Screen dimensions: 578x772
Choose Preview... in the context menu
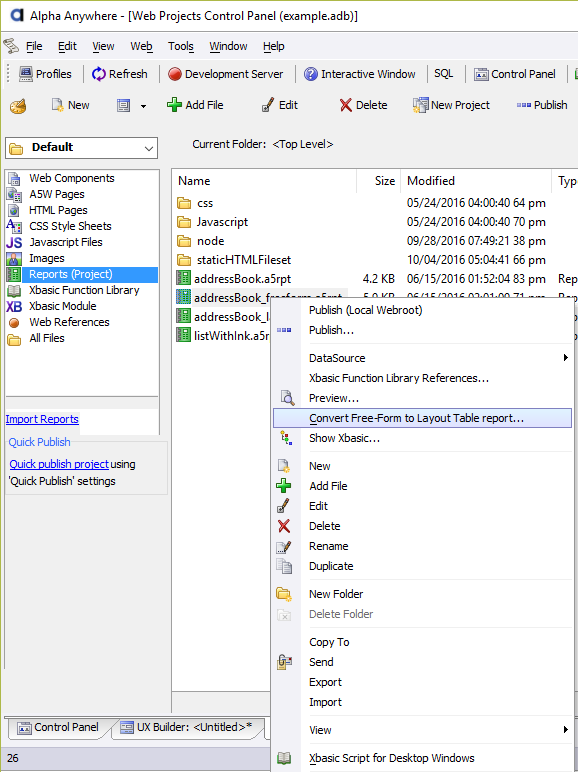tap(333, 398)
